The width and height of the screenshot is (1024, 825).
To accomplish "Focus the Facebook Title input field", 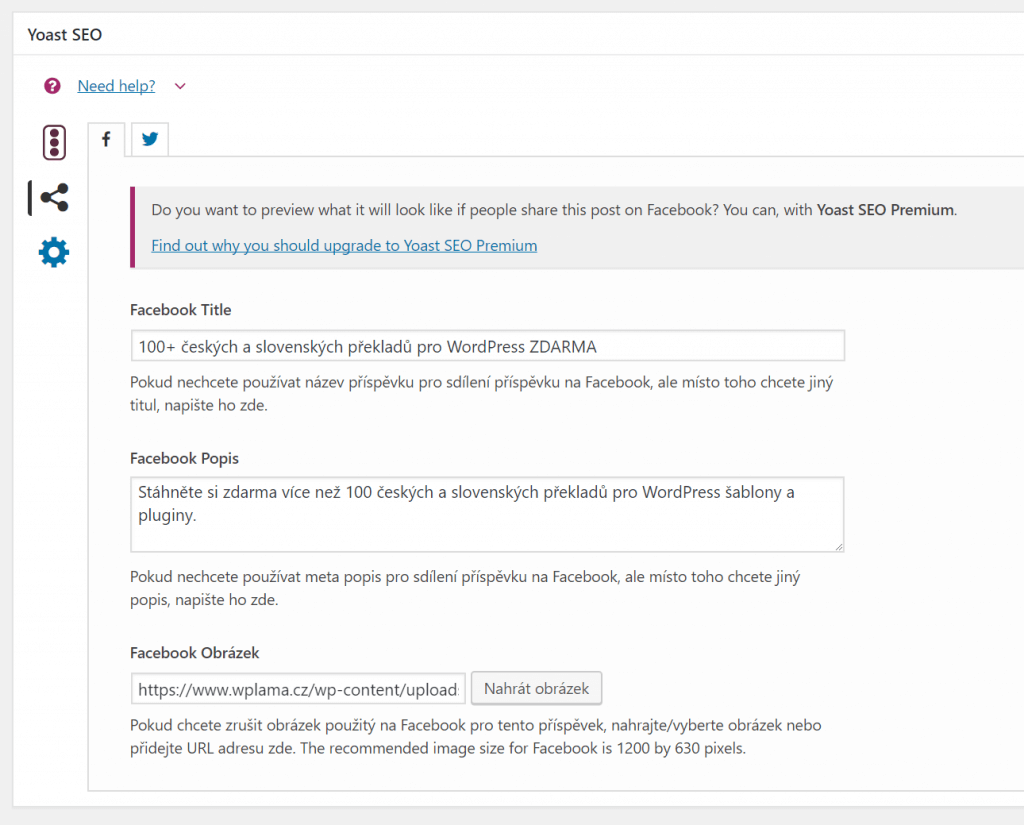I will coord(488,346).
